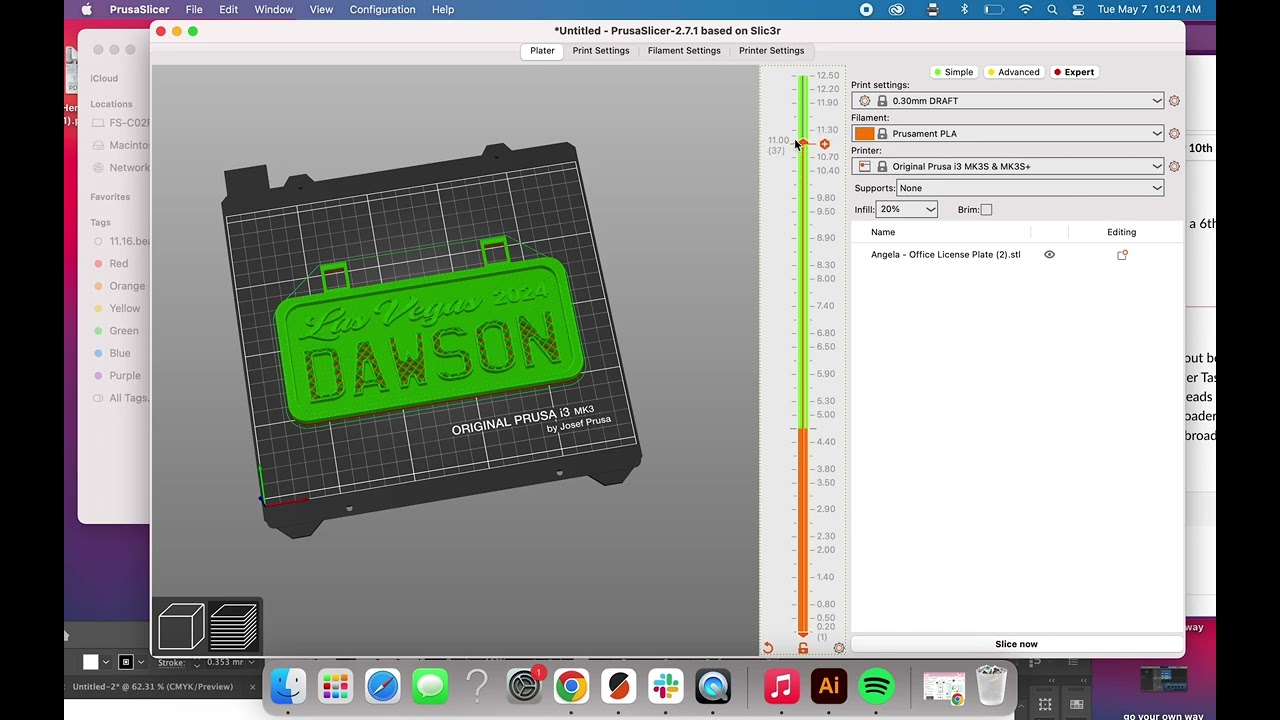Open Slack from the dock
This screenshot has height=720, width=1280.
pyautogui.click(x=665, y=687)
